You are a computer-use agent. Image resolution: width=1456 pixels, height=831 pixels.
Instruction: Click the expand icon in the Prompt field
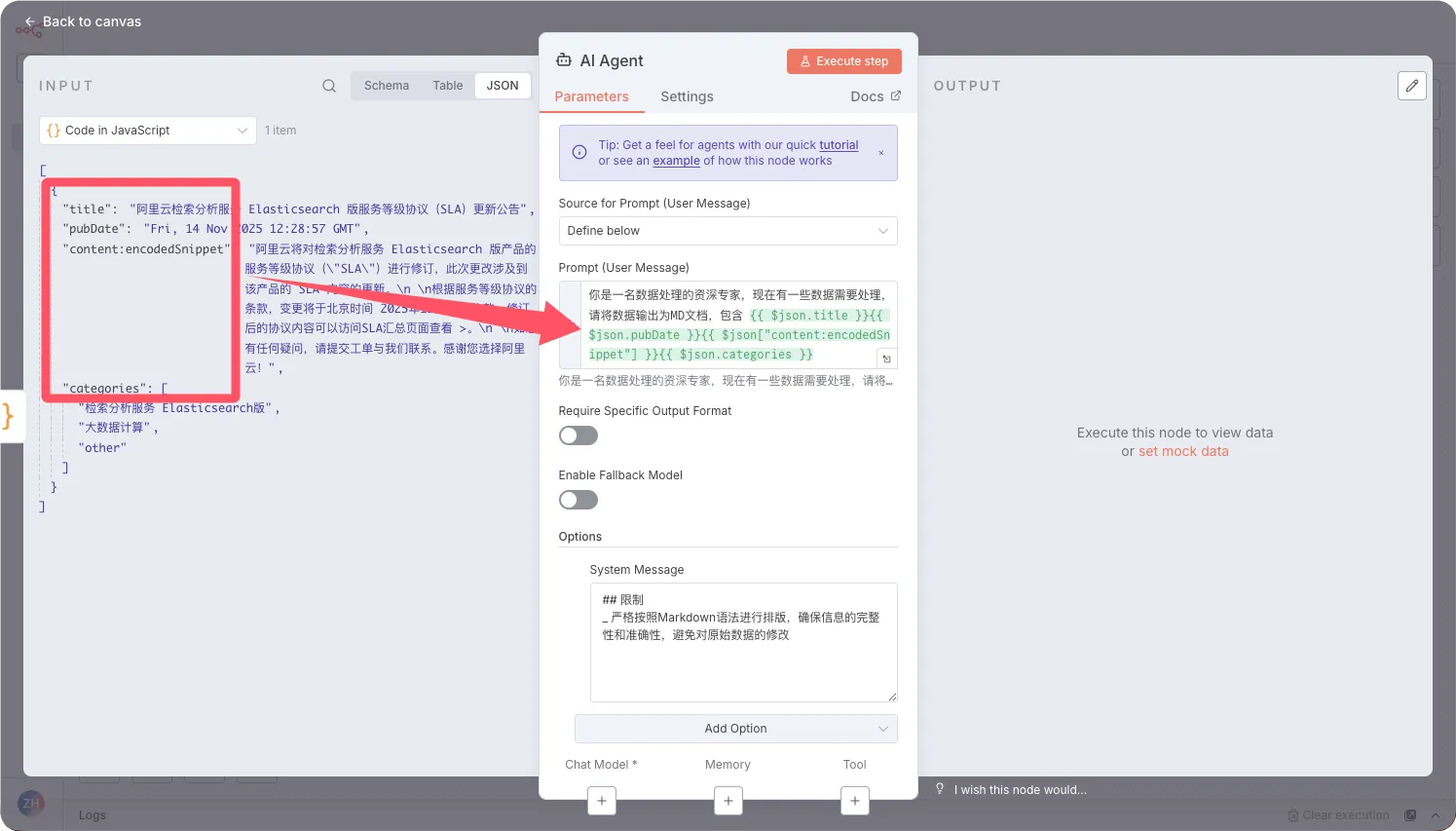(x=886, y=359)
